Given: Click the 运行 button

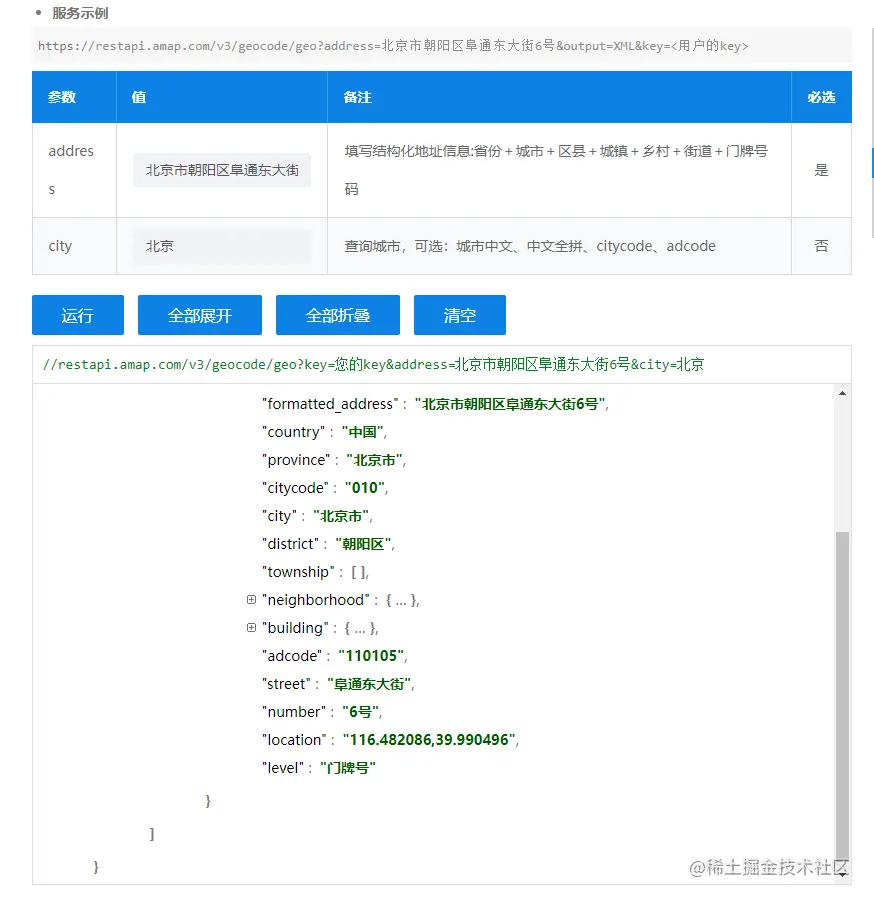Looking at the screenshot, I should coord(78,315).
